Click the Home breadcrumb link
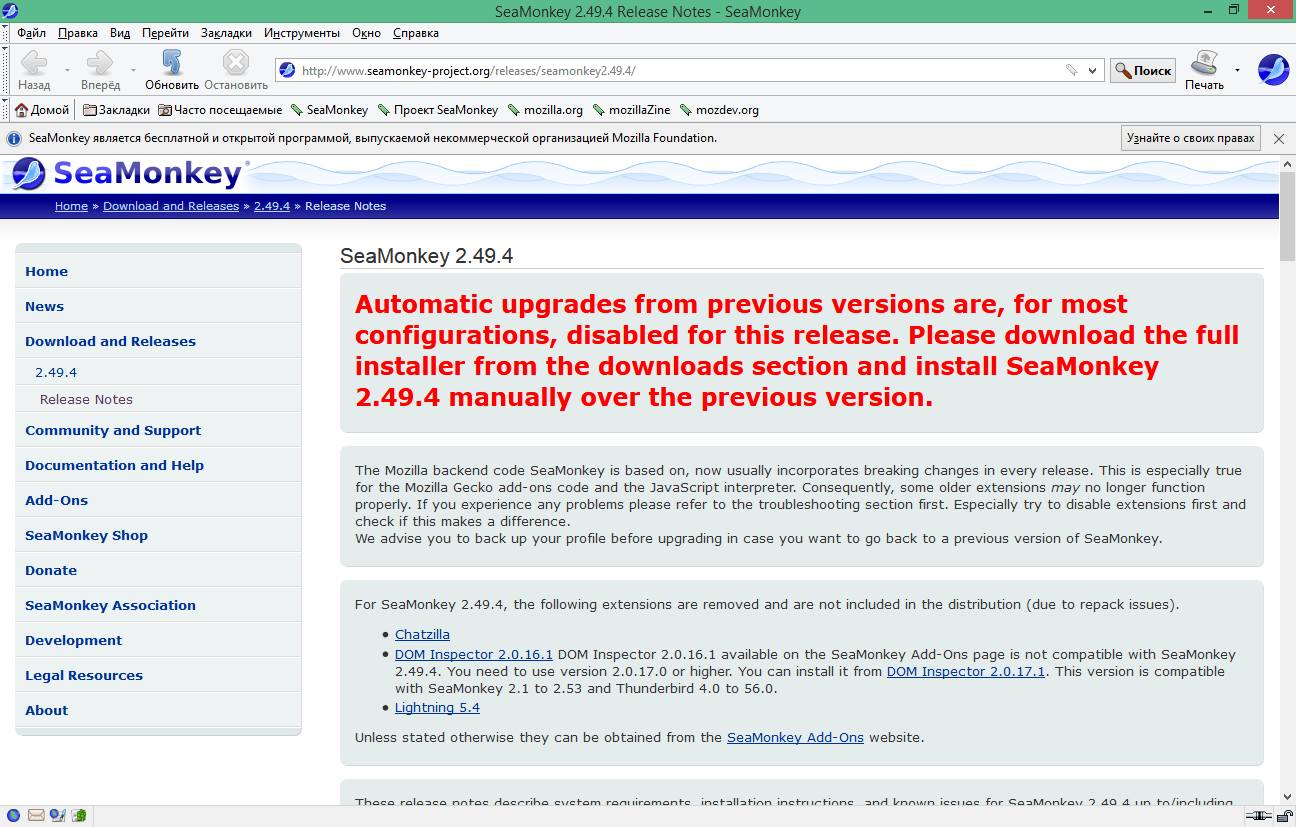The height and width of the screenshot is (827, 1296). coord(71,206)
